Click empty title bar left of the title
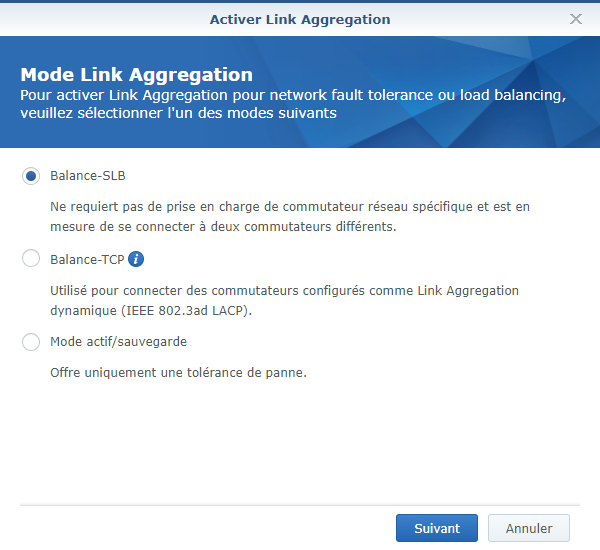The width and height of the screenshot is (600, 550). tap(103, 19)
